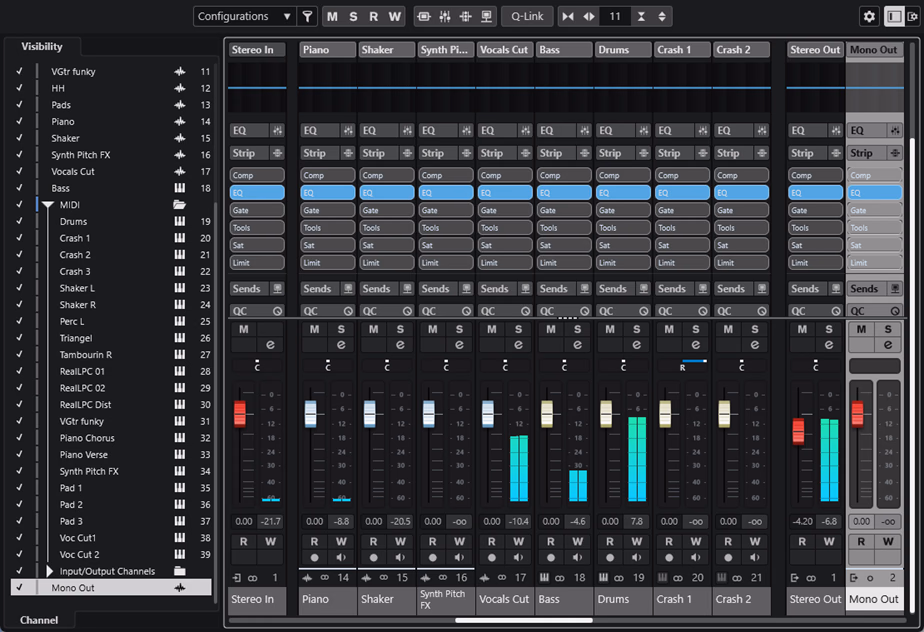This screenshot has width=924, height=632.
Task: Click the Sat module on Stereo Out strip
Action: tap(816, 245)
